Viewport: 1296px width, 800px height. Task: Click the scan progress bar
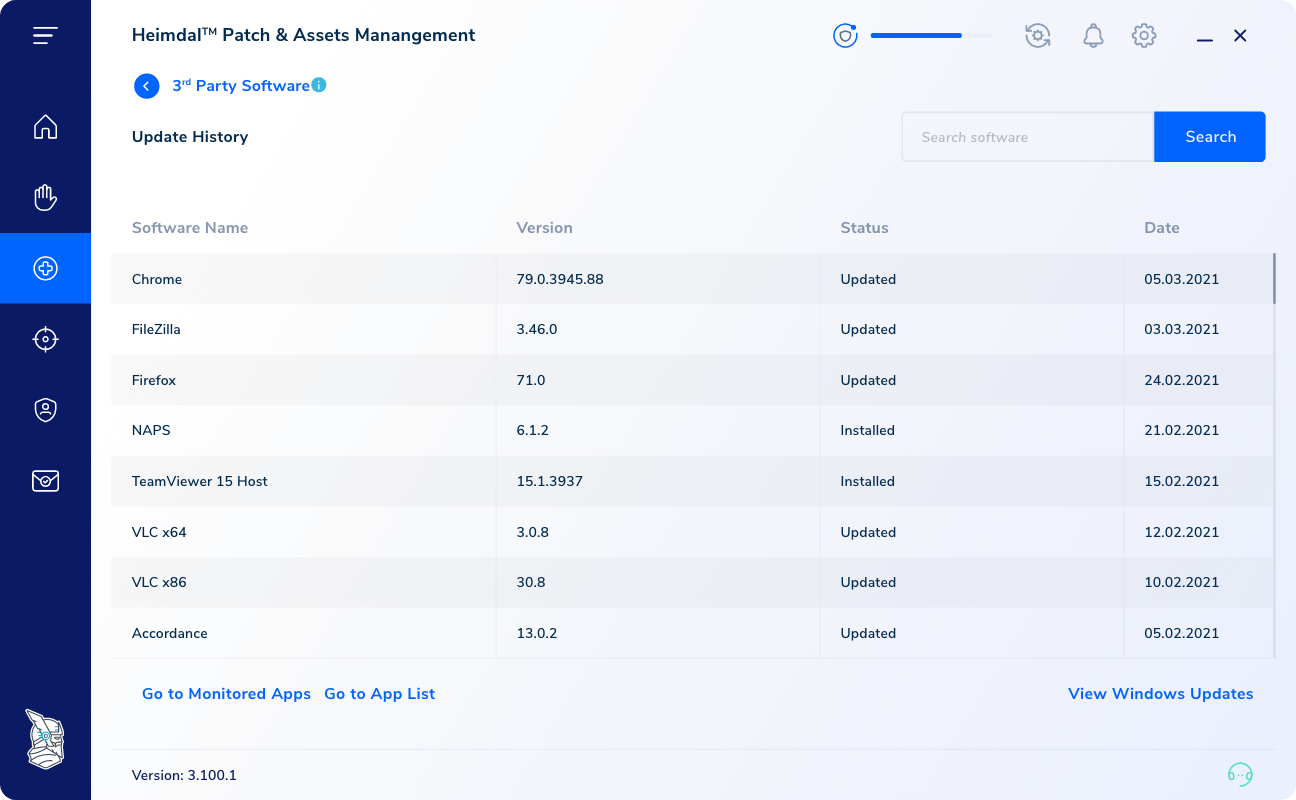tap(931, 36)
